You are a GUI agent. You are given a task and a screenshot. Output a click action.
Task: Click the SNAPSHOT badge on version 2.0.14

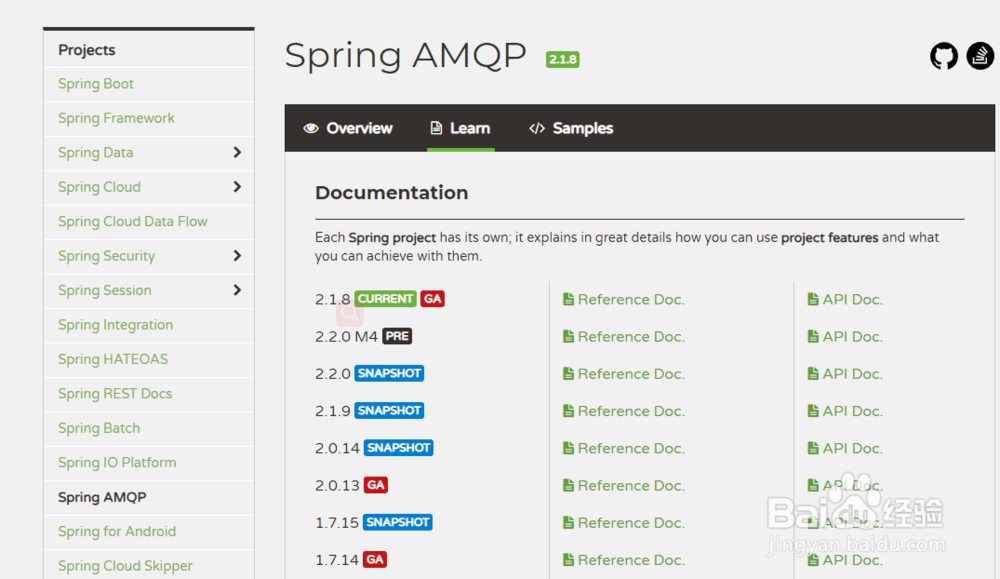[x=399, y=448]
